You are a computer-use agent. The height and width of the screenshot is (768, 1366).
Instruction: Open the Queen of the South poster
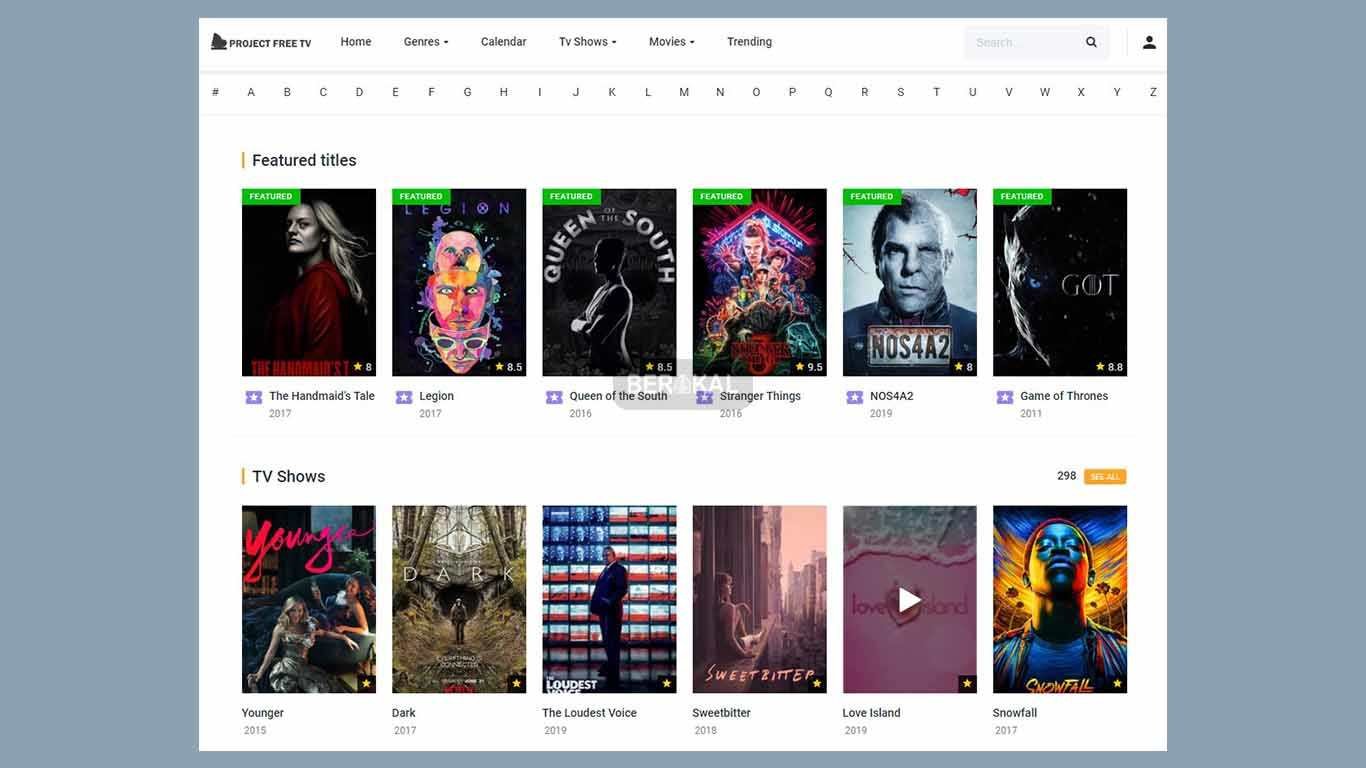609,283
